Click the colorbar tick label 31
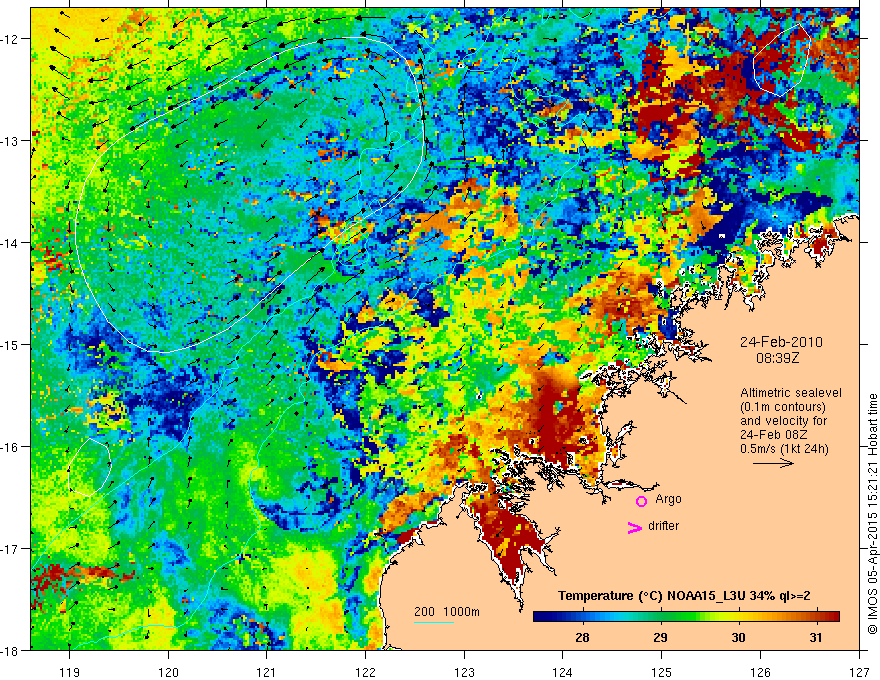The width and height of the screenshot is (880, 680). point(816,637)
